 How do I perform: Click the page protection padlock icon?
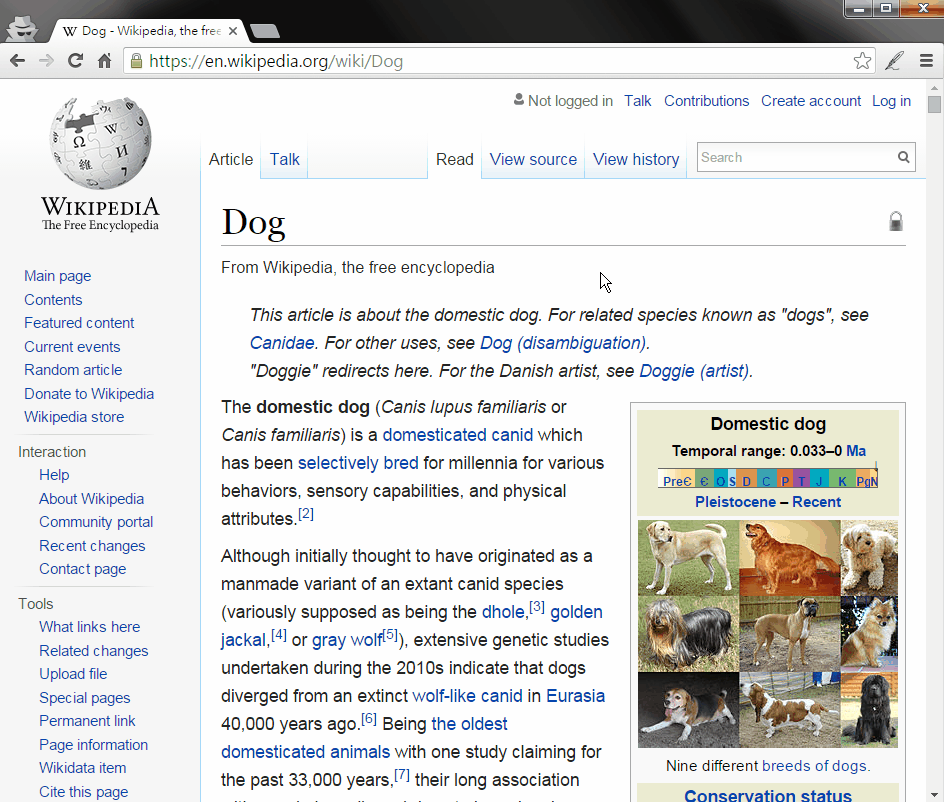(x=896, y=221)
